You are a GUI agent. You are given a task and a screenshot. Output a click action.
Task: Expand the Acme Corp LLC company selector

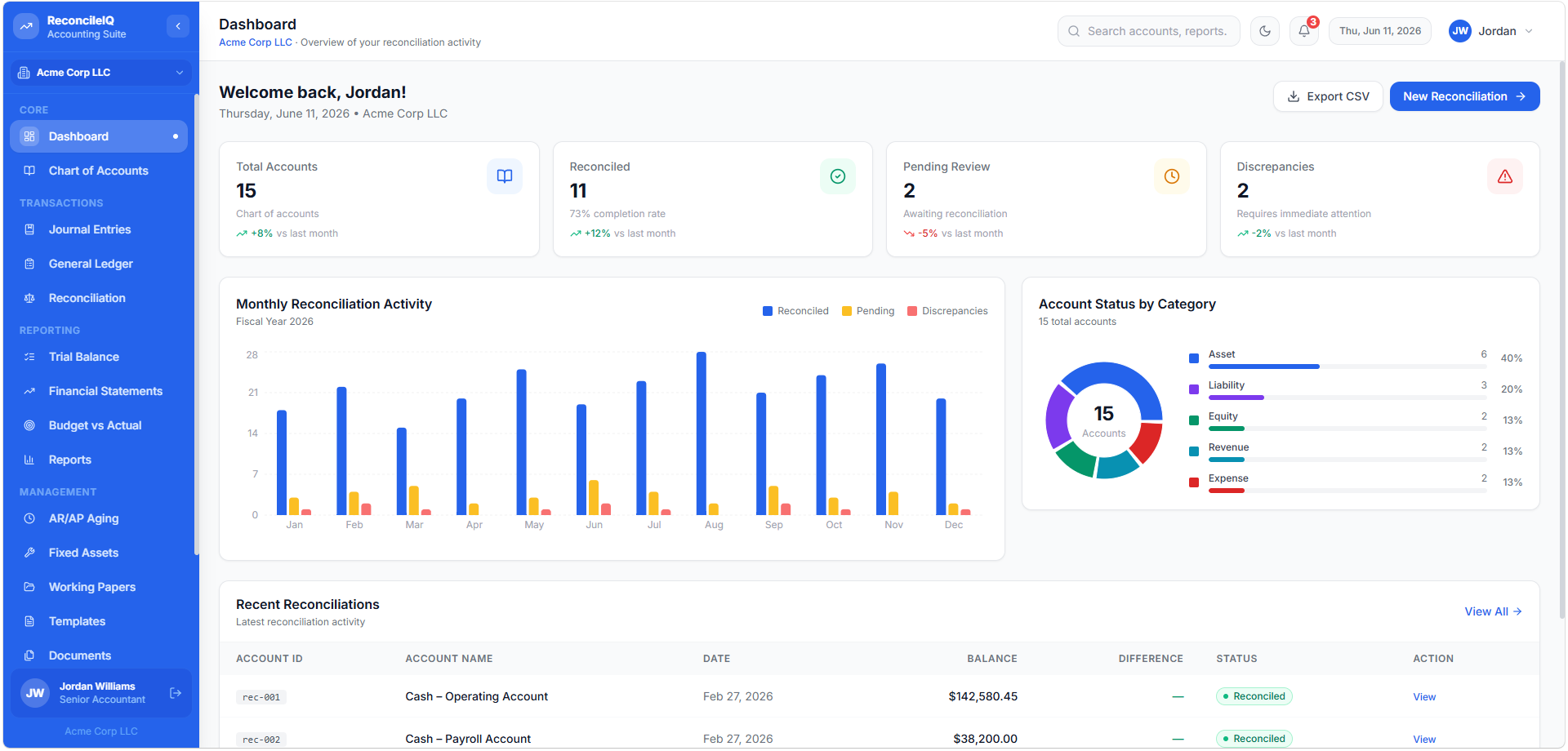pos(101,73)
